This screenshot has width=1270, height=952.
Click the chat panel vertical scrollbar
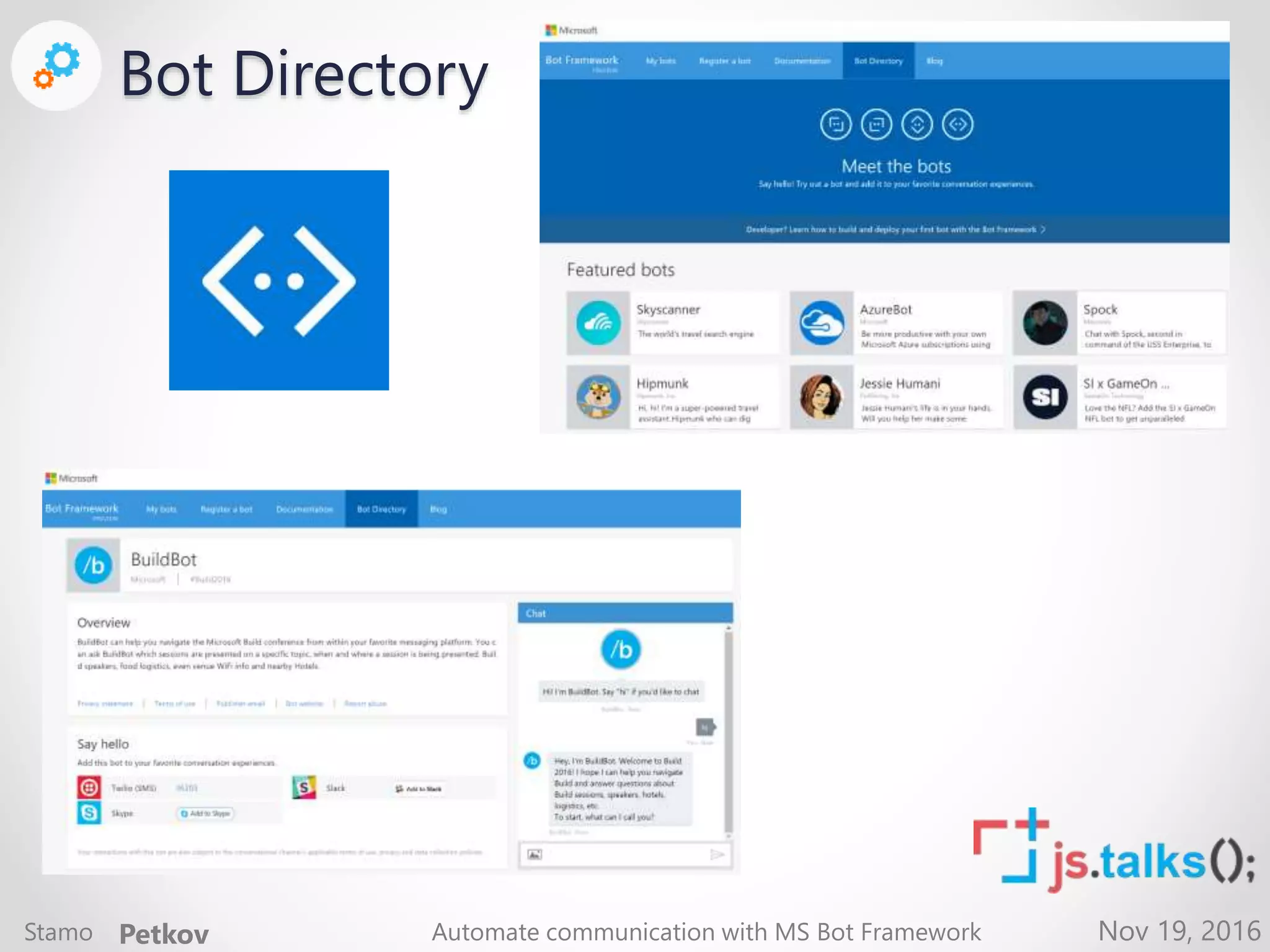[x=729, y=731]
